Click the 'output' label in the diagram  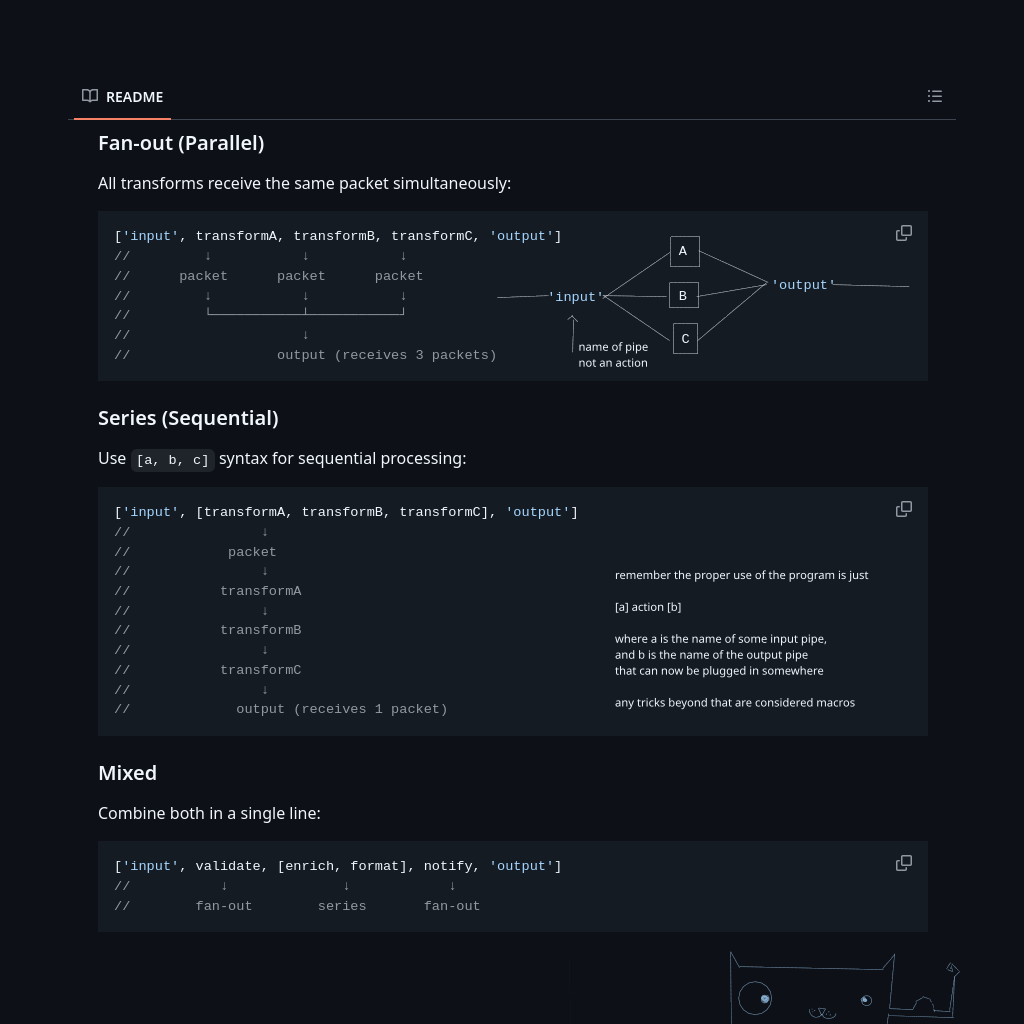802,285
